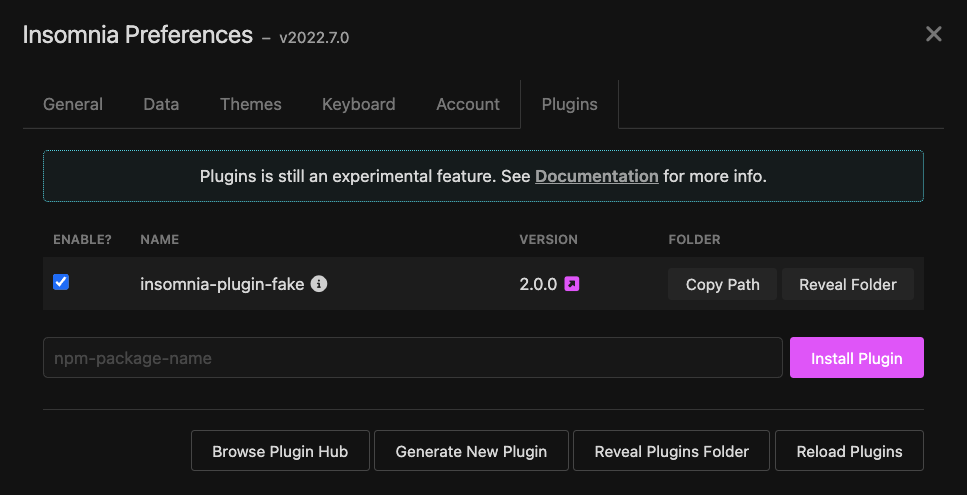Click the Install Plugin button
The image size is (967, 495).
point(856,358)
